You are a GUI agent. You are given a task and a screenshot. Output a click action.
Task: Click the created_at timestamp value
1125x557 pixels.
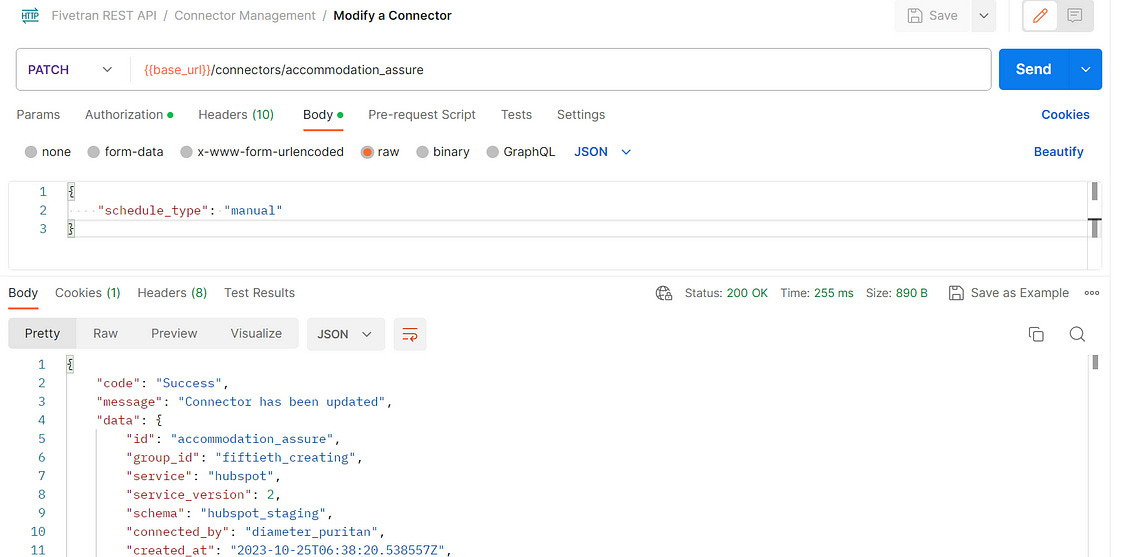338,551
